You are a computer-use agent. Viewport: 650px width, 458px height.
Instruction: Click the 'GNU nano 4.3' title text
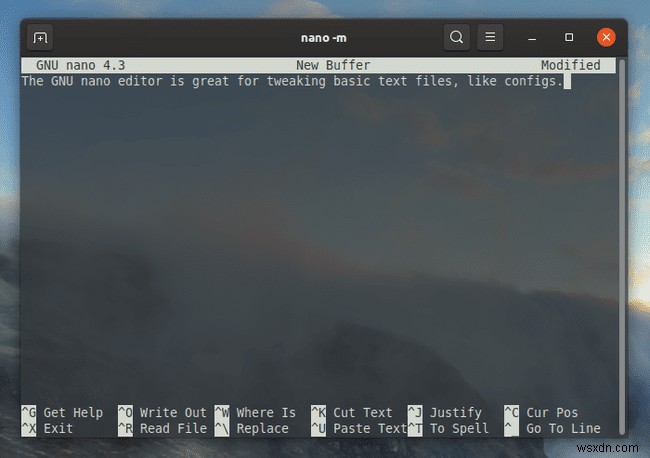pyautogui.click(x=81, y=65)
